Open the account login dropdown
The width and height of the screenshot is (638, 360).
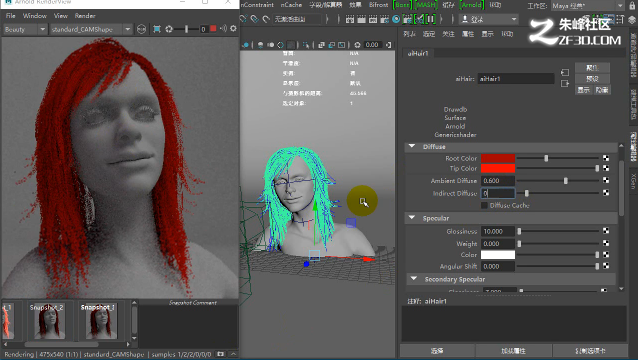(x=488, y=19)
